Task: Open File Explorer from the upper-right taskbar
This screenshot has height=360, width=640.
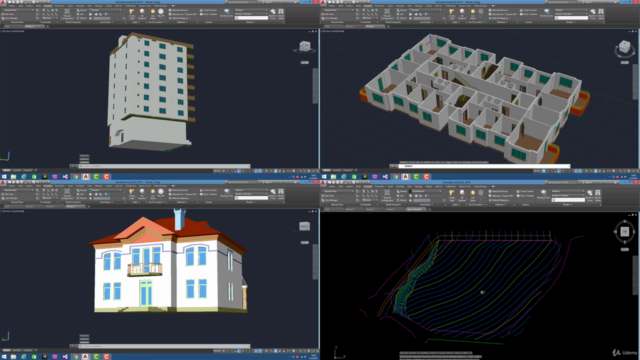Action: pos(333,177)
